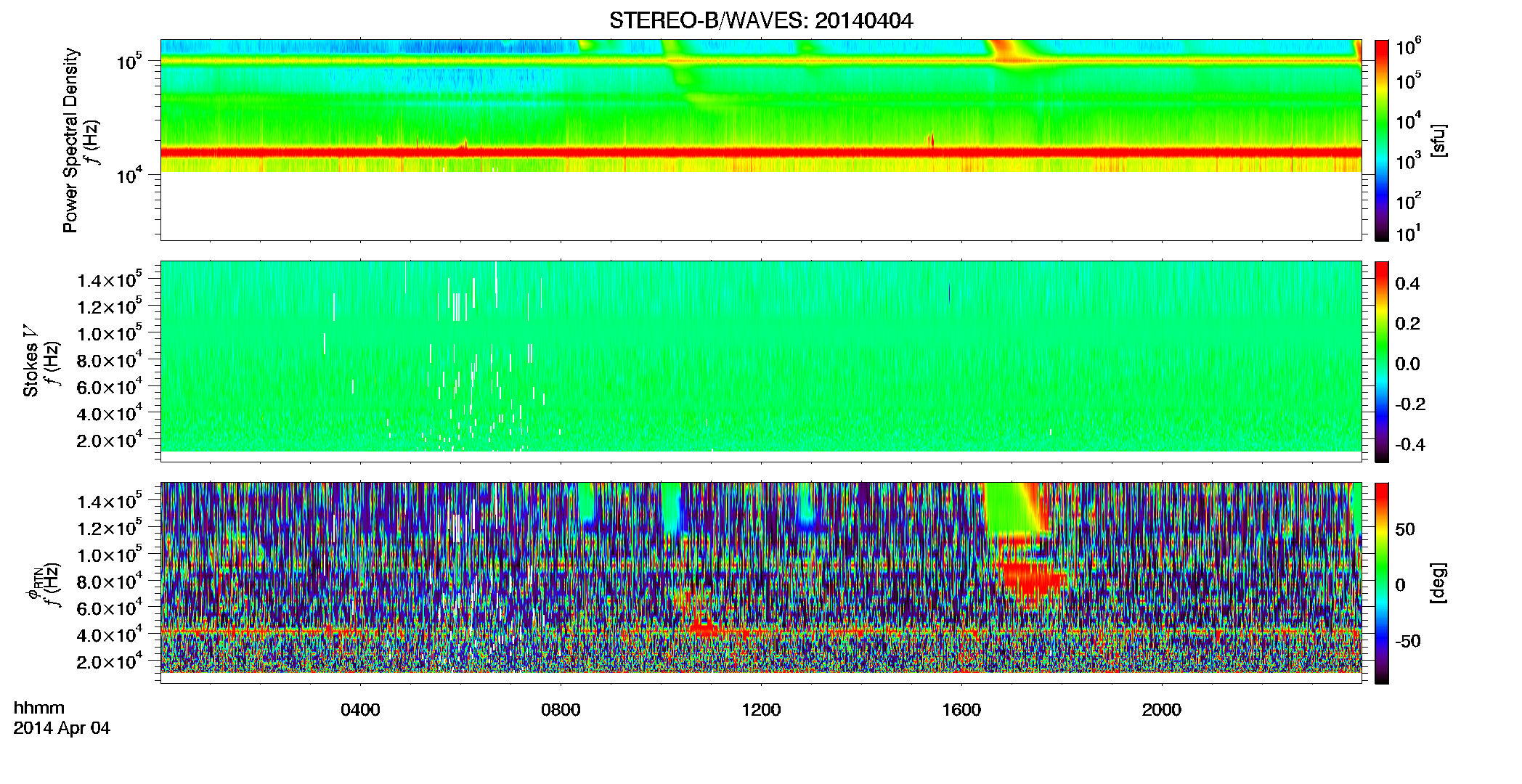The height and width of the screenshot is (784, 1522).
Task: Select the deg color bar of bottom panel
Action: pos(1382,583)
